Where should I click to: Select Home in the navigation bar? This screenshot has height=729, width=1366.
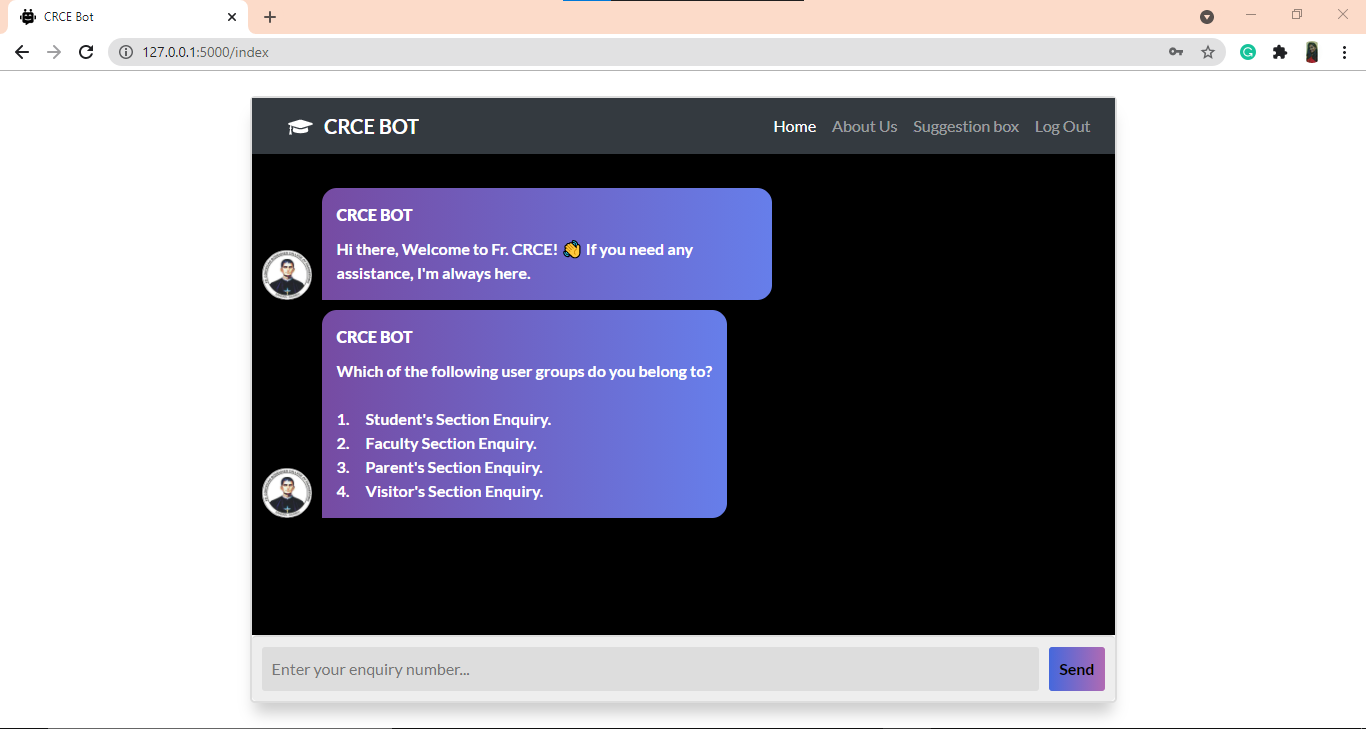794,126
